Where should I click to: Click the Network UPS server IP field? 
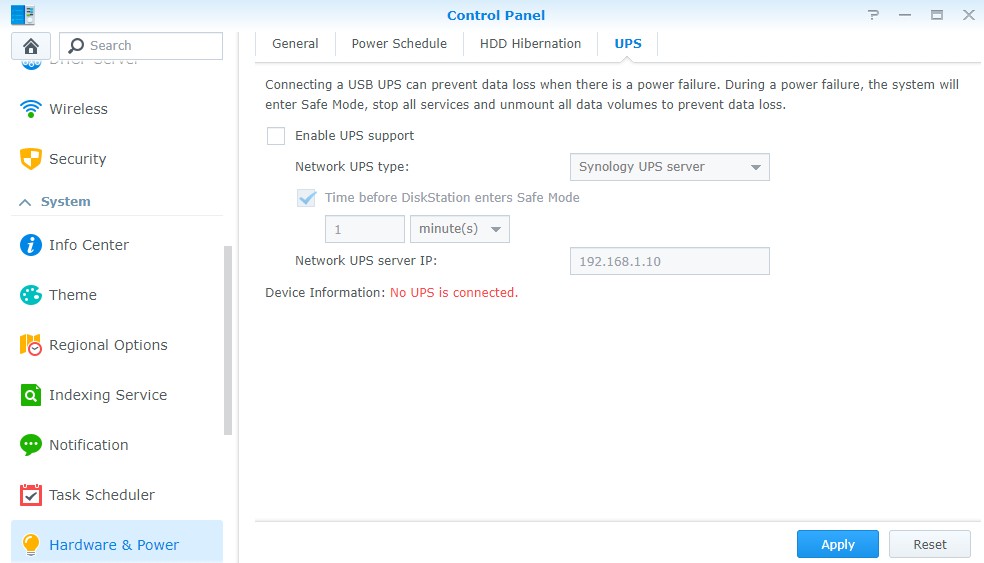(x=669, y=262)
